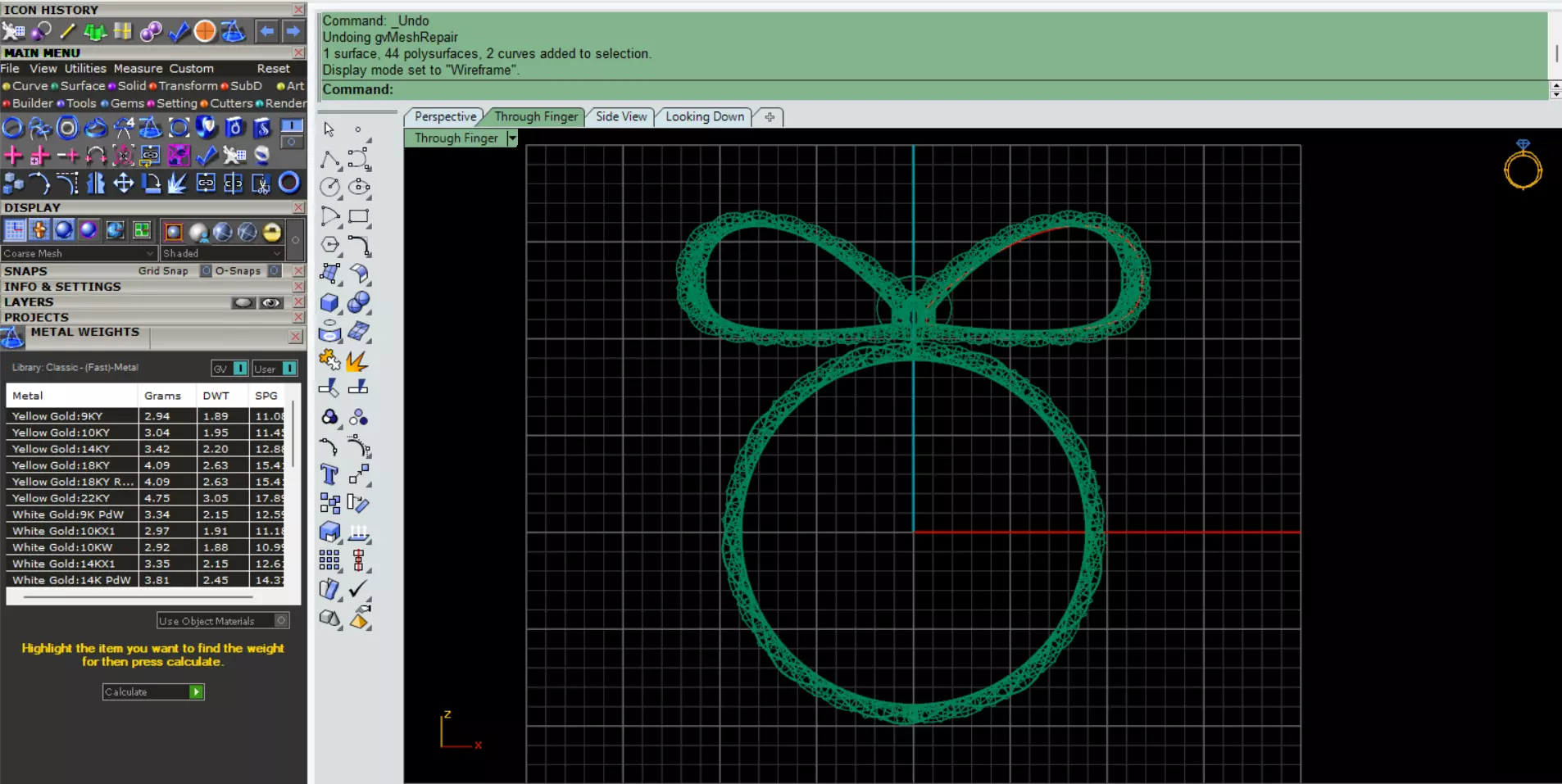This screenshot has width=1562, height=784.
Task: Click the green folded surface icon in Icon History
Action: click(x=95, y=31)
